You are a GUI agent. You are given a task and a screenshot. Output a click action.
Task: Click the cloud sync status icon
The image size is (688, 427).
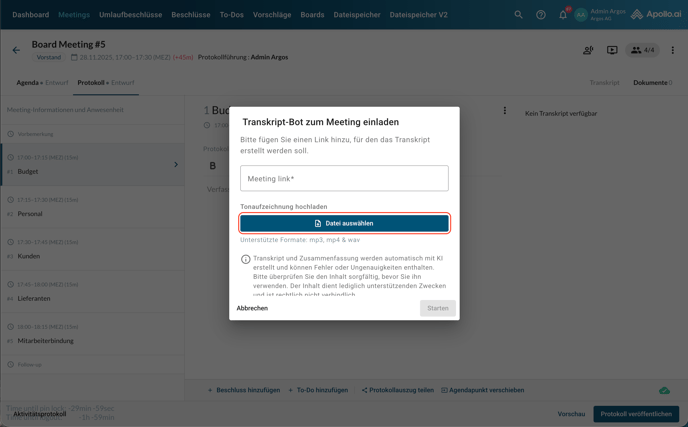click(664, 390)
